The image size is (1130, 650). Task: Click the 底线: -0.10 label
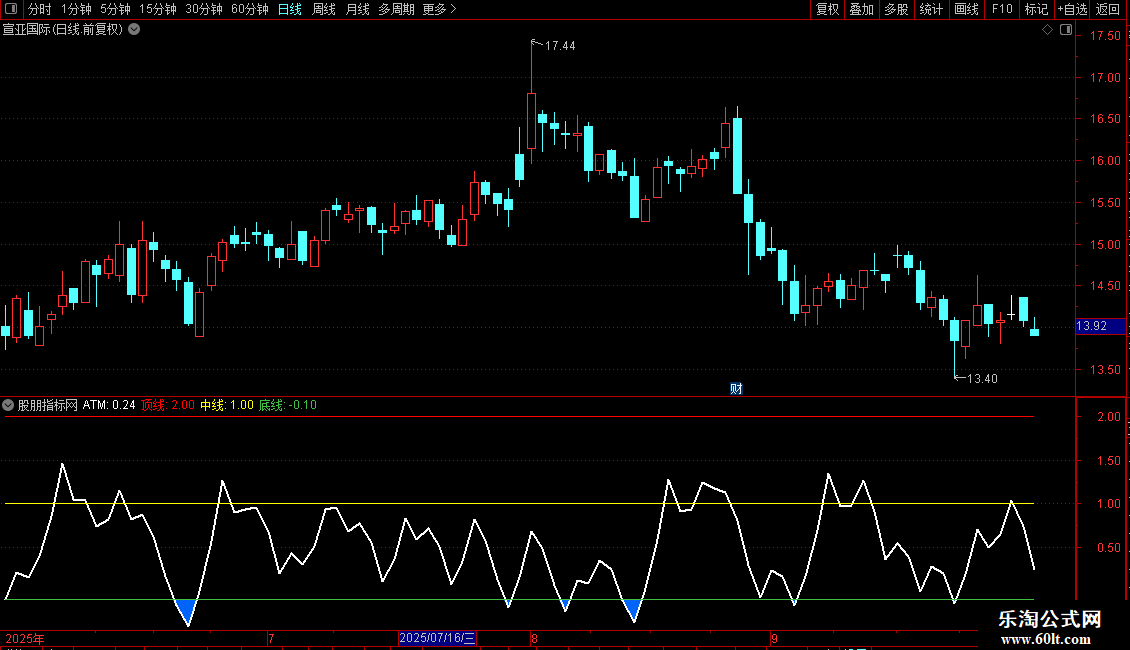288,405
